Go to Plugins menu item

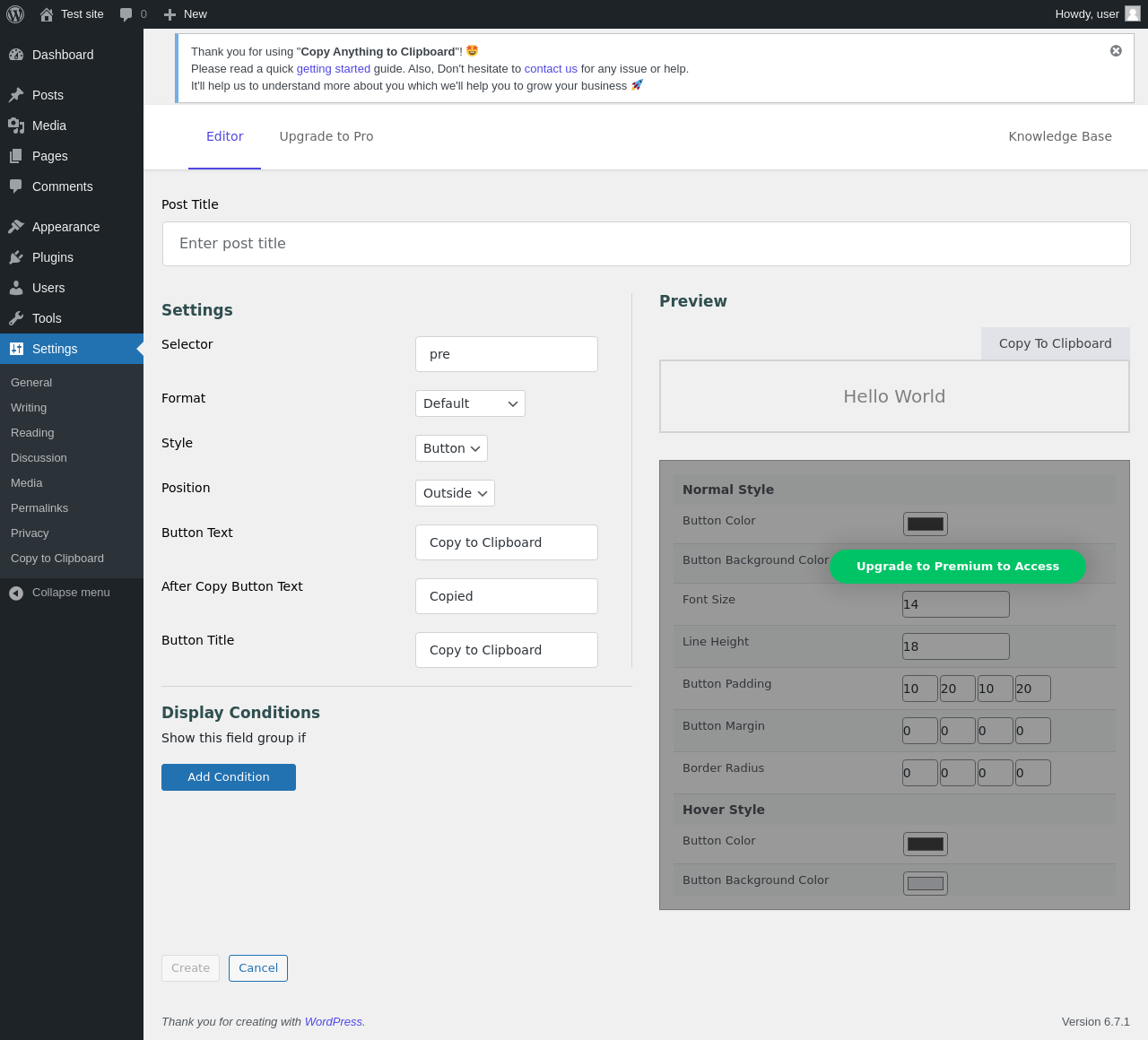72,257
